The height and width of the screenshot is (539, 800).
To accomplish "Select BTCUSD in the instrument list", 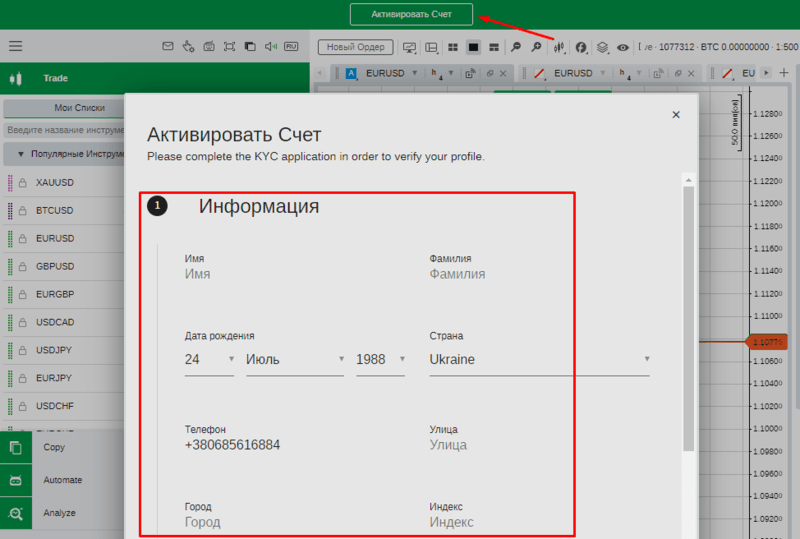I will (64, 210).
